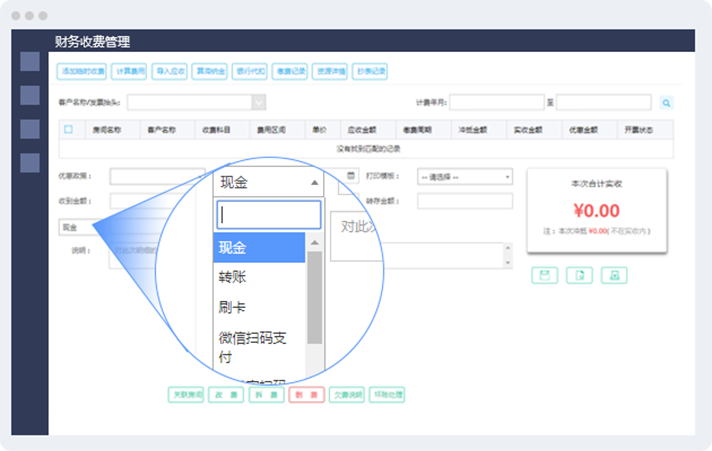Choose 微信扫码支付 in the dropdown list
712x451 pixels.
(x=259, y=347)
